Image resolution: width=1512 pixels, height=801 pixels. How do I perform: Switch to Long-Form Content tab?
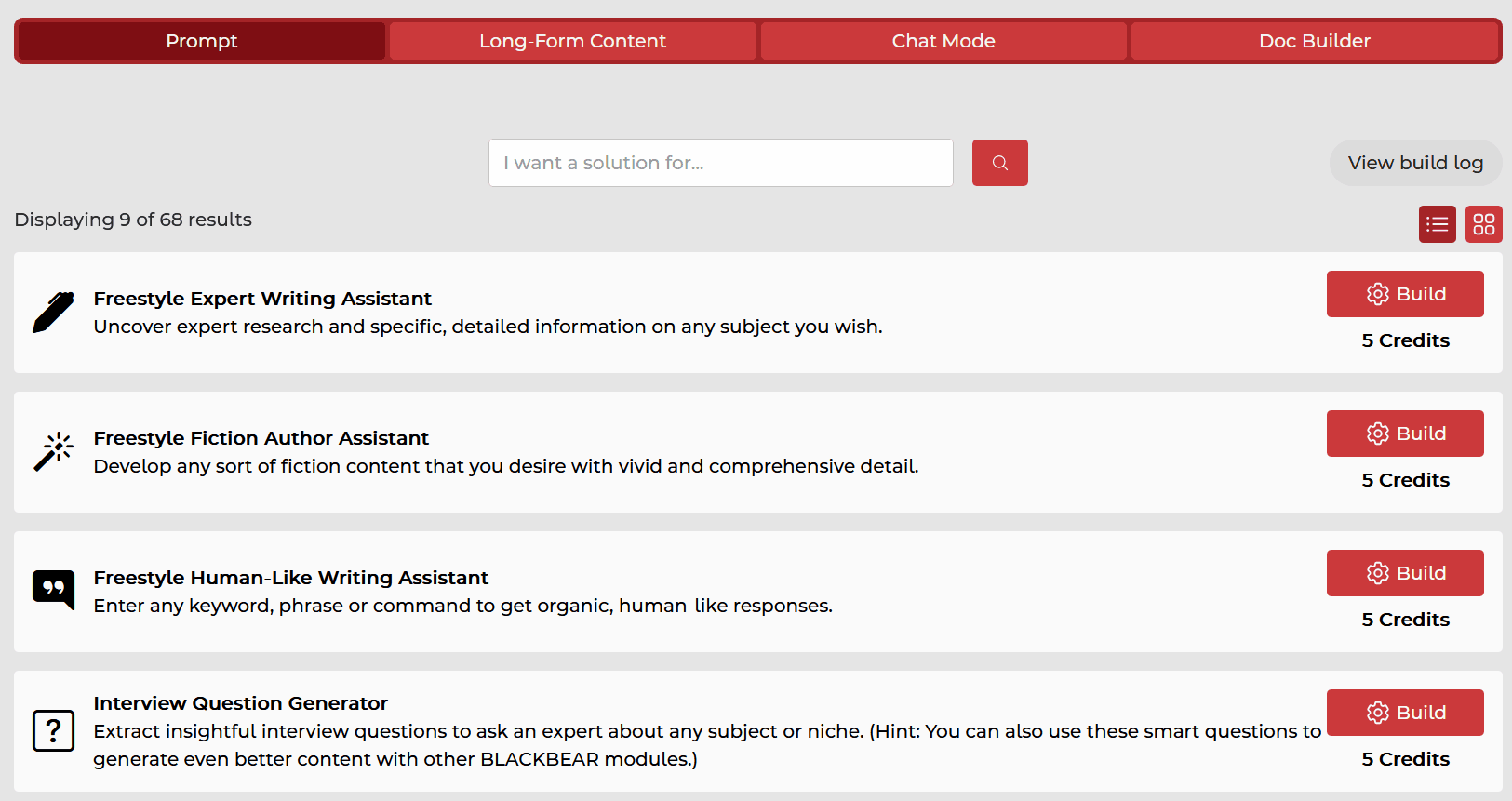coord(572,41)
